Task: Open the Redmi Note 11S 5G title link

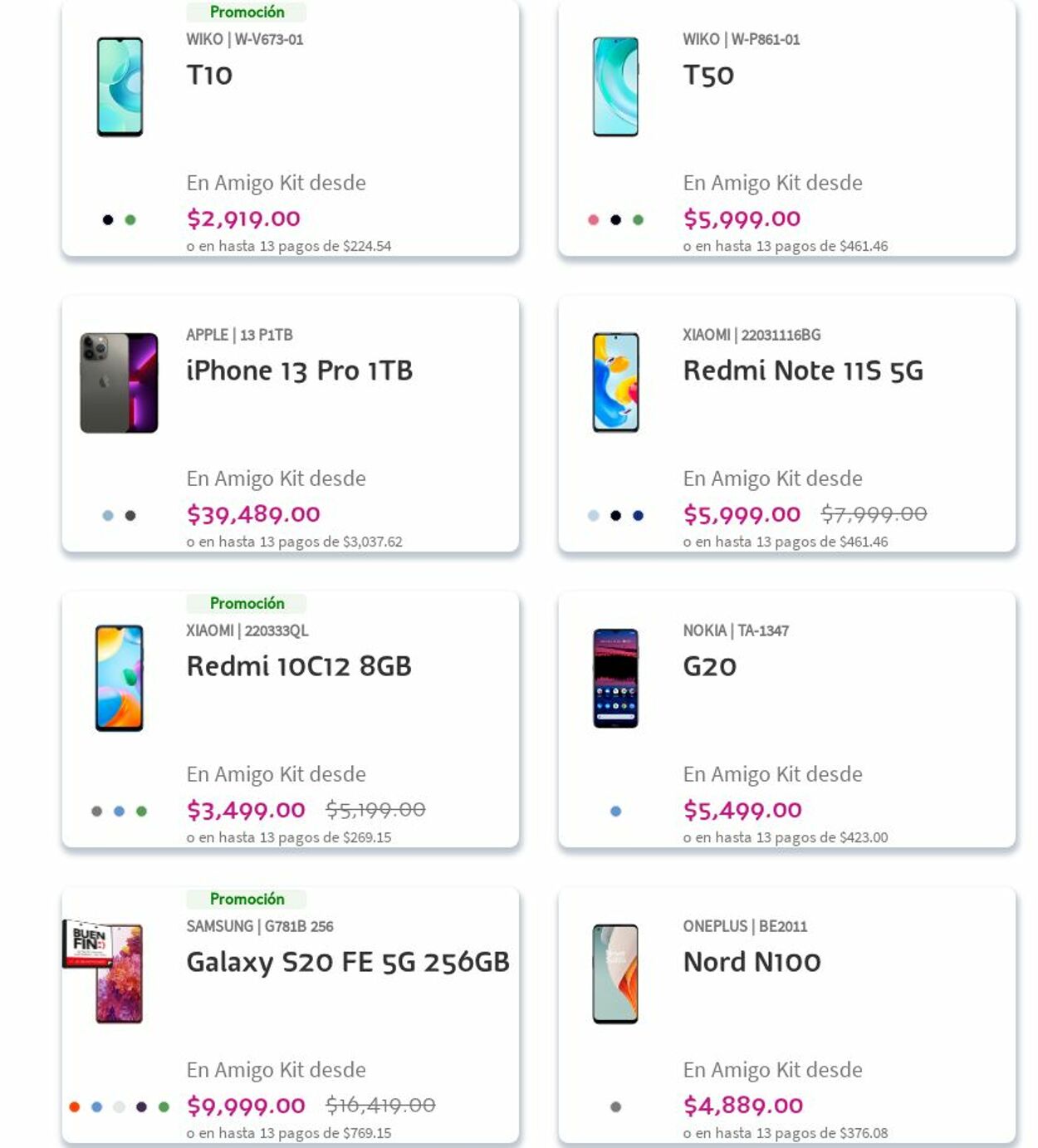Action: [x=802, y=370]
